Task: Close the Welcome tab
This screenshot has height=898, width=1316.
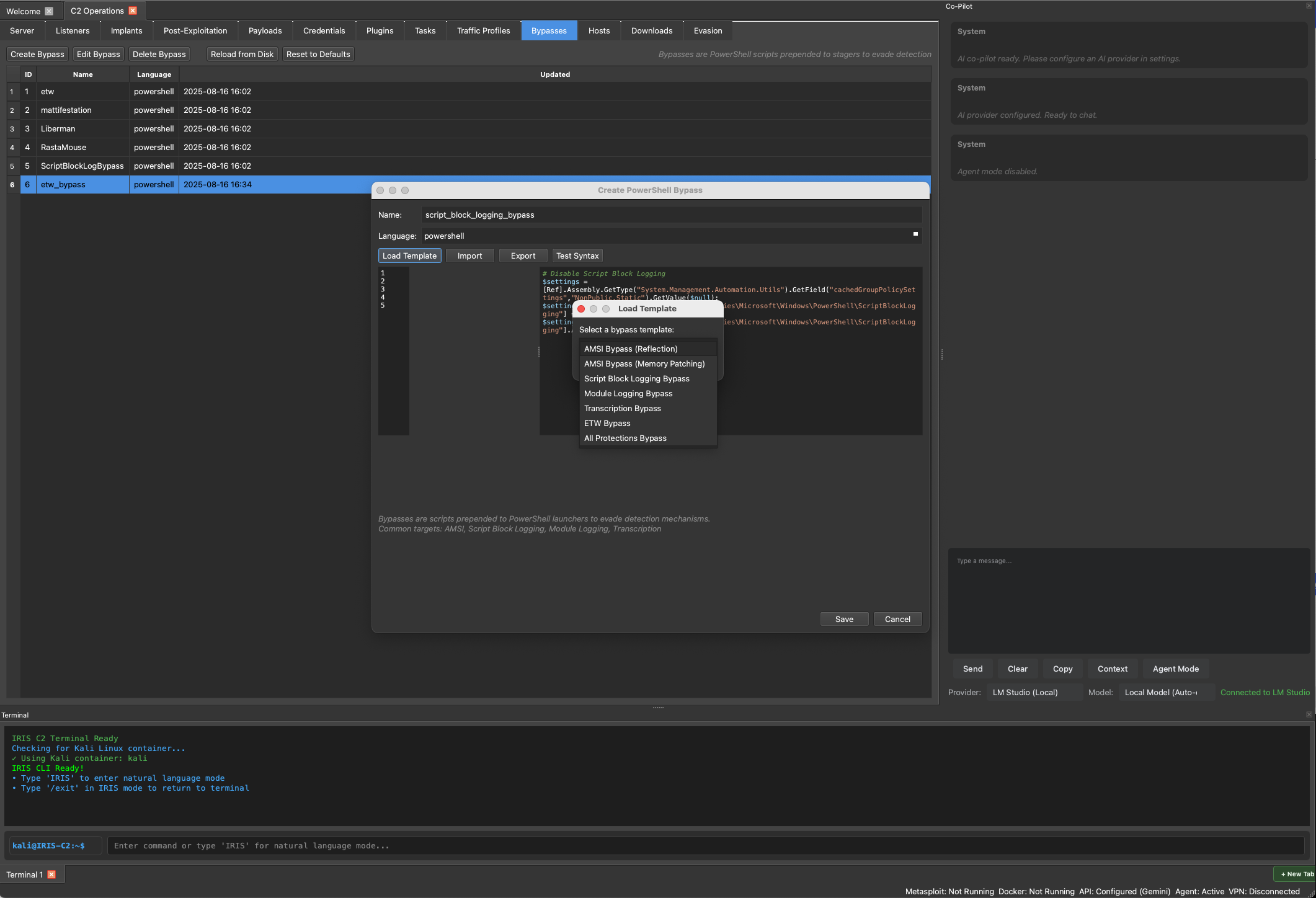Action: pyautogui.click(x=49, y=11)
